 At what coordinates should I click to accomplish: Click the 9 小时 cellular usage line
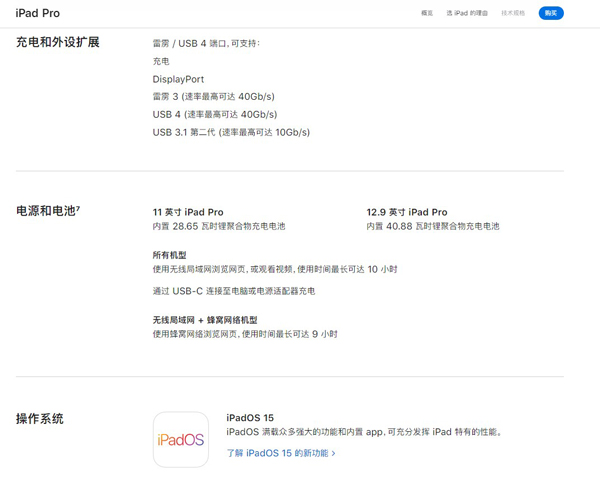(245, 334)
